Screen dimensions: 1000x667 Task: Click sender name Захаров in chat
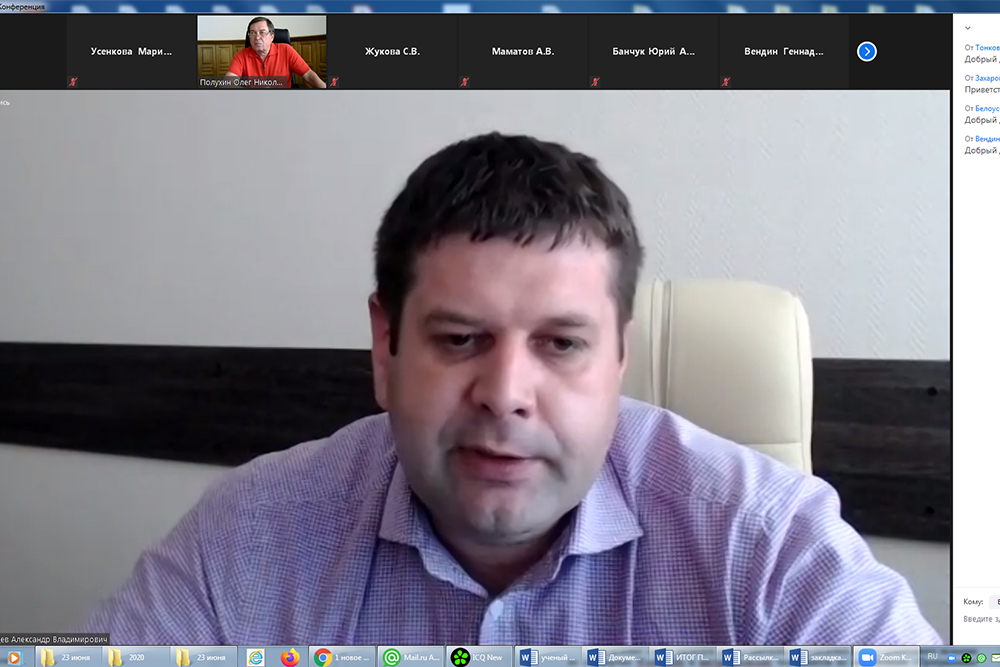[987, 78]
